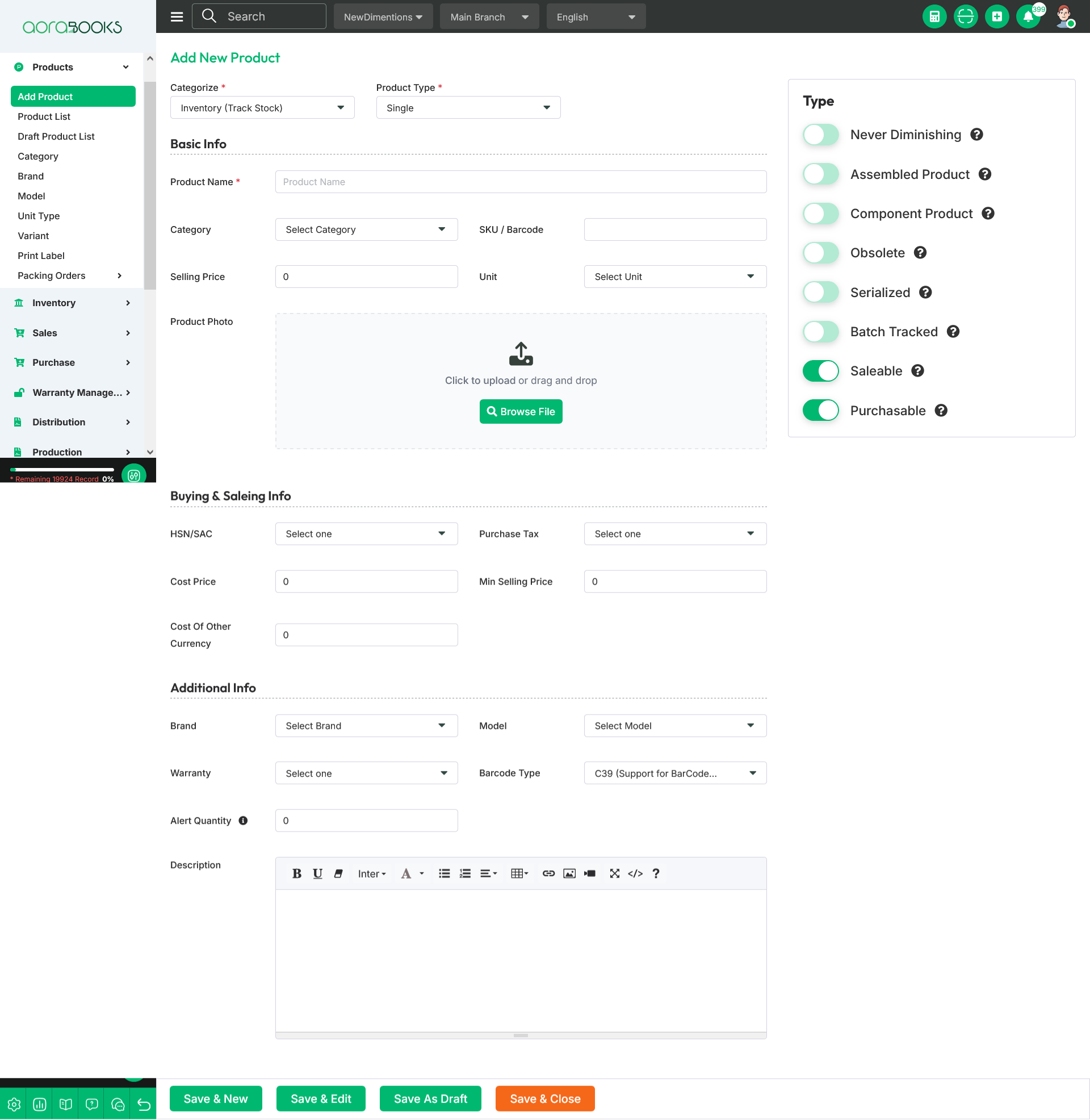Toggle Obsolete switch
This screenshot has height=1120, width=1090.
point(820,253)
